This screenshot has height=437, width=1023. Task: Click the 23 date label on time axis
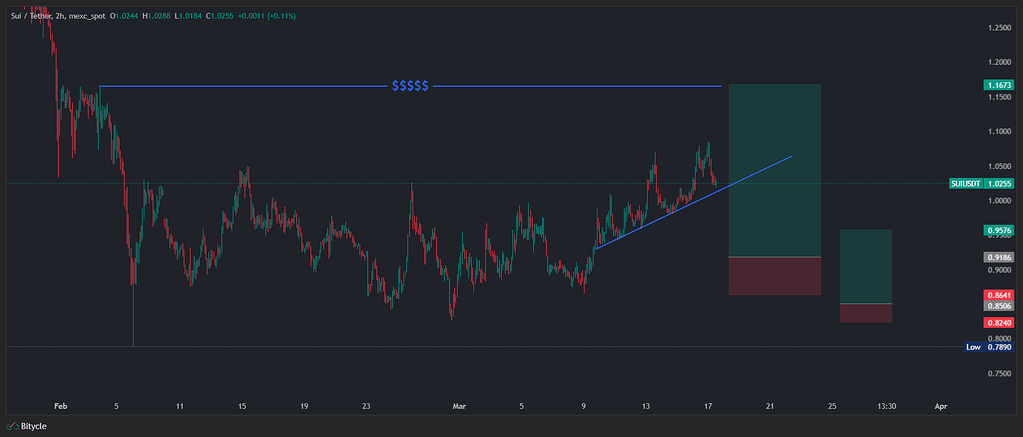click(367, 406)
